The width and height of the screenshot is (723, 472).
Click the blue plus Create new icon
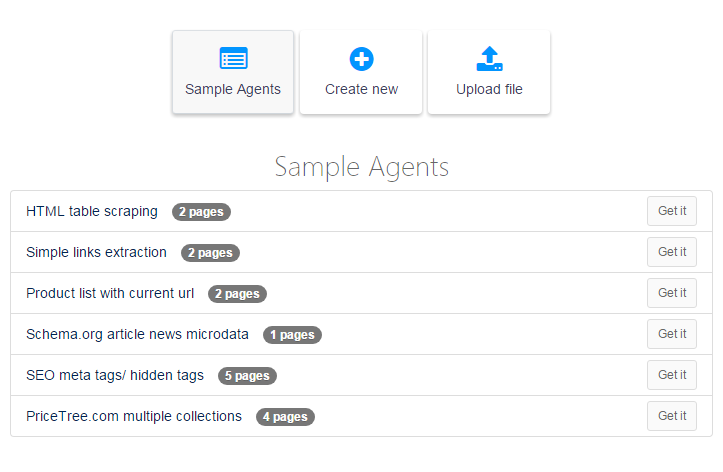click(362, 59)
